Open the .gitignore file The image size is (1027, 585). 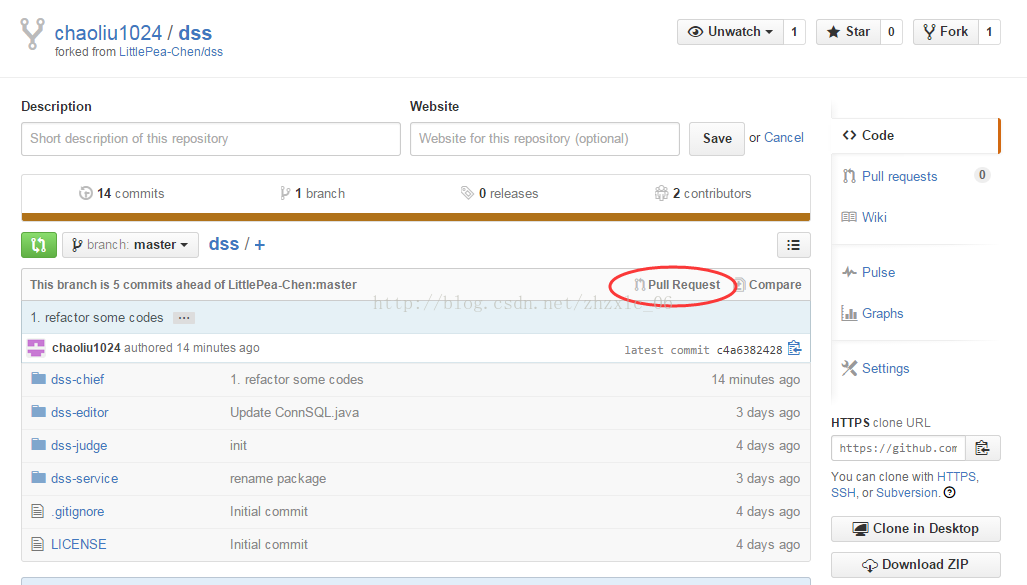(78, 512)
